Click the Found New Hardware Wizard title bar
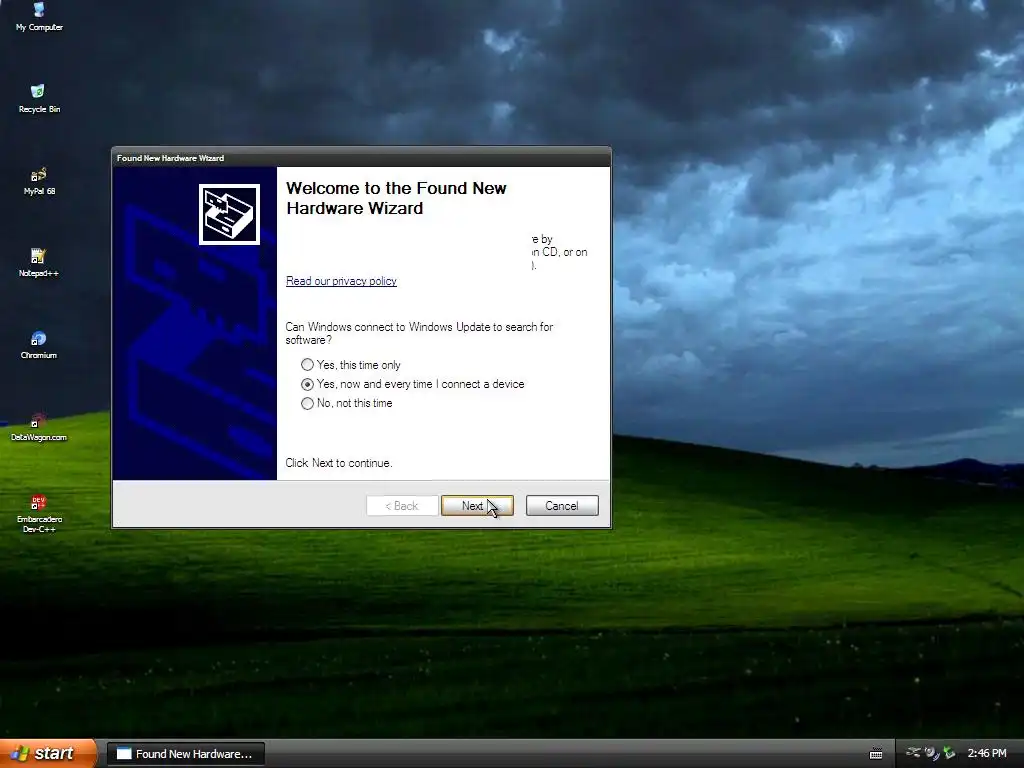 point(361,157)
